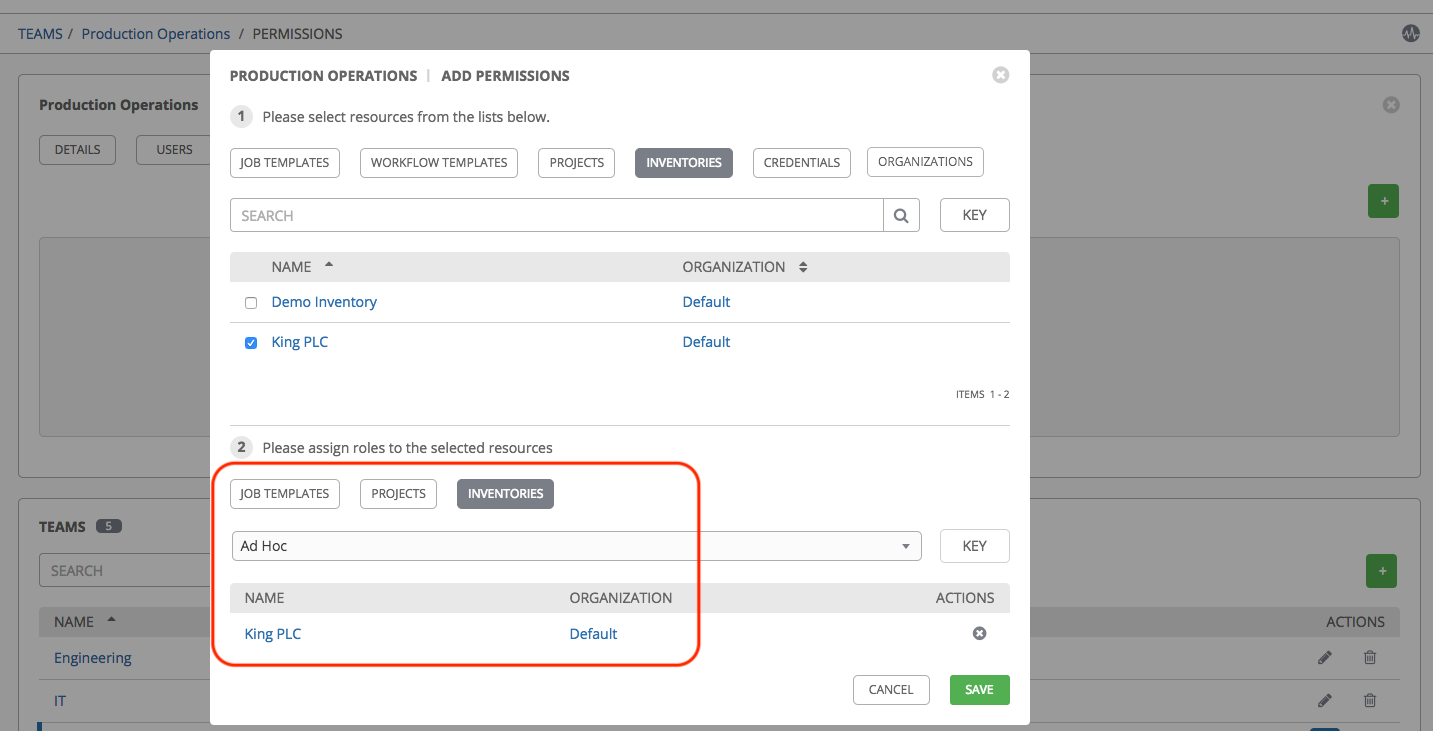Screen dimensions: 1433x731
Task: Open the Ad Hoc role dropdown
Action: [x=575, y=546]
